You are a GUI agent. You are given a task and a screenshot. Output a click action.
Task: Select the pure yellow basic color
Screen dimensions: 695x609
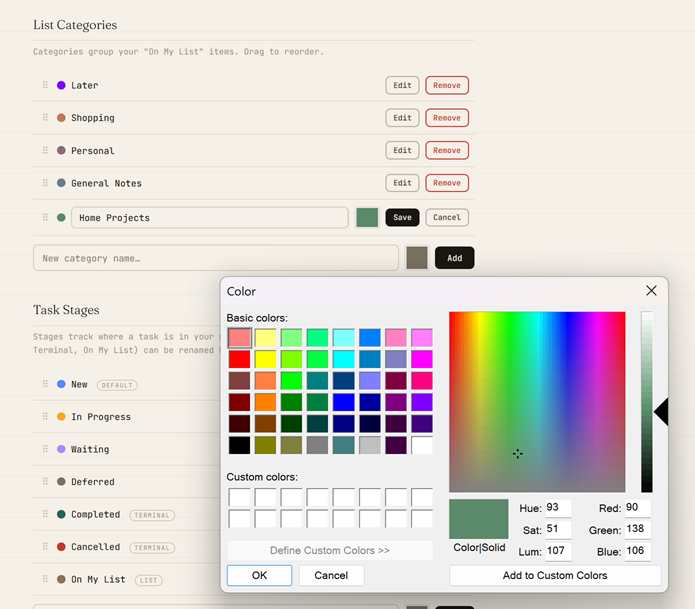(266, 359)
